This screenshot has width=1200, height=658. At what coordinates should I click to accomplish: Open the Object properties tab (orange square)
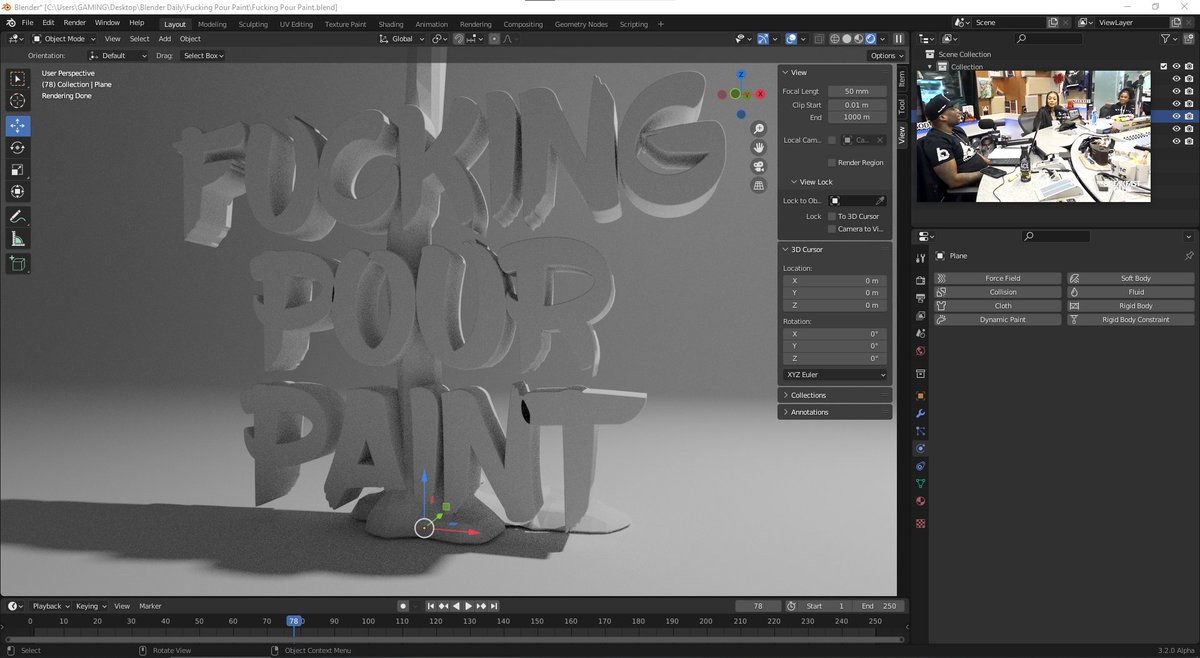click(x=921, y=396)
